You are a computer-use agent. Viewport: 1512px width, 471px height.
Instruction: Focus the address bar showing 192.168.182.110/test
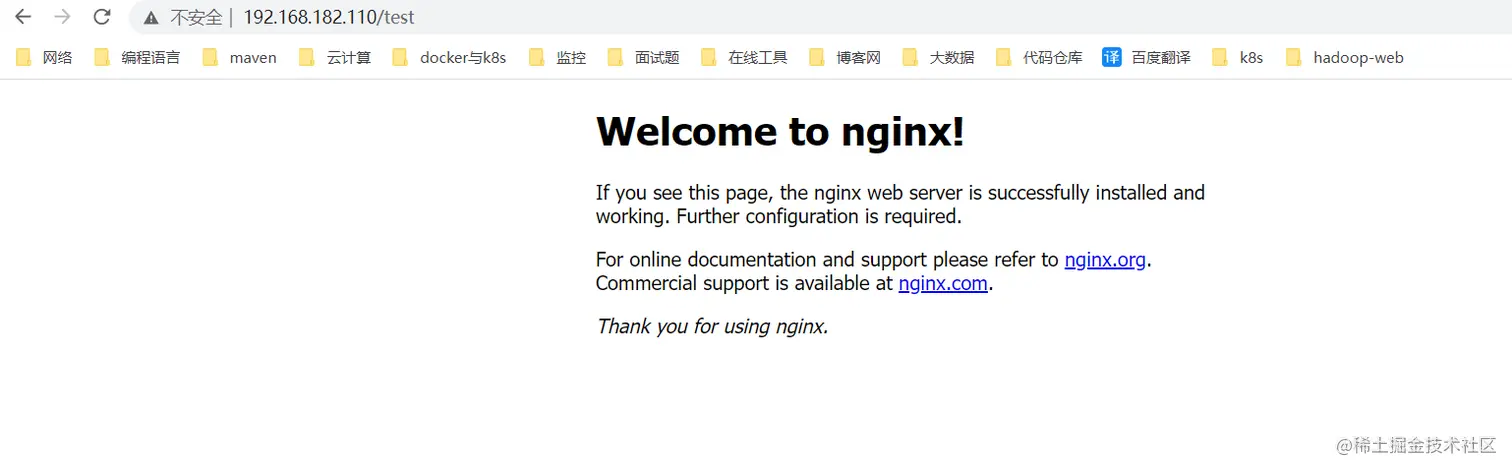click(x=820, y=17)
